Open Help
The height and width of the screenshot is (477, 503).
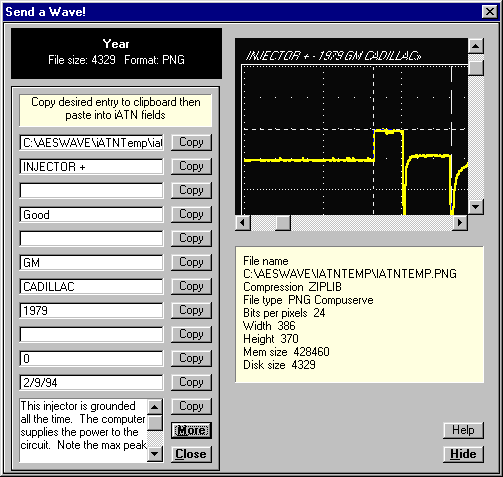coord(463,430)
